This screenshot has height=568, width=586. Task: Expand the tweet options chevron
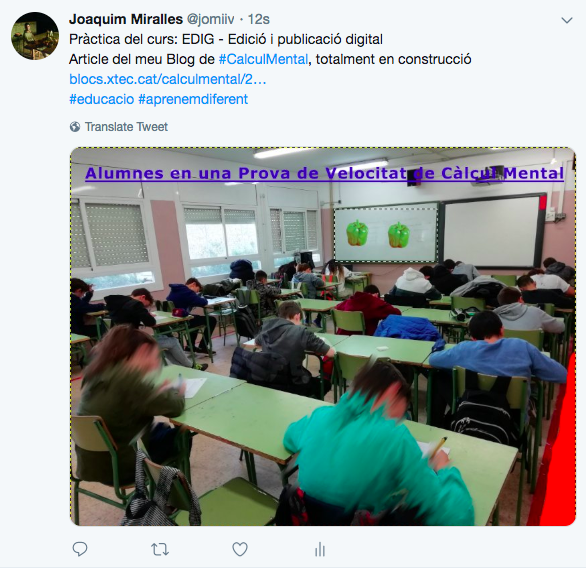(567, 20)
